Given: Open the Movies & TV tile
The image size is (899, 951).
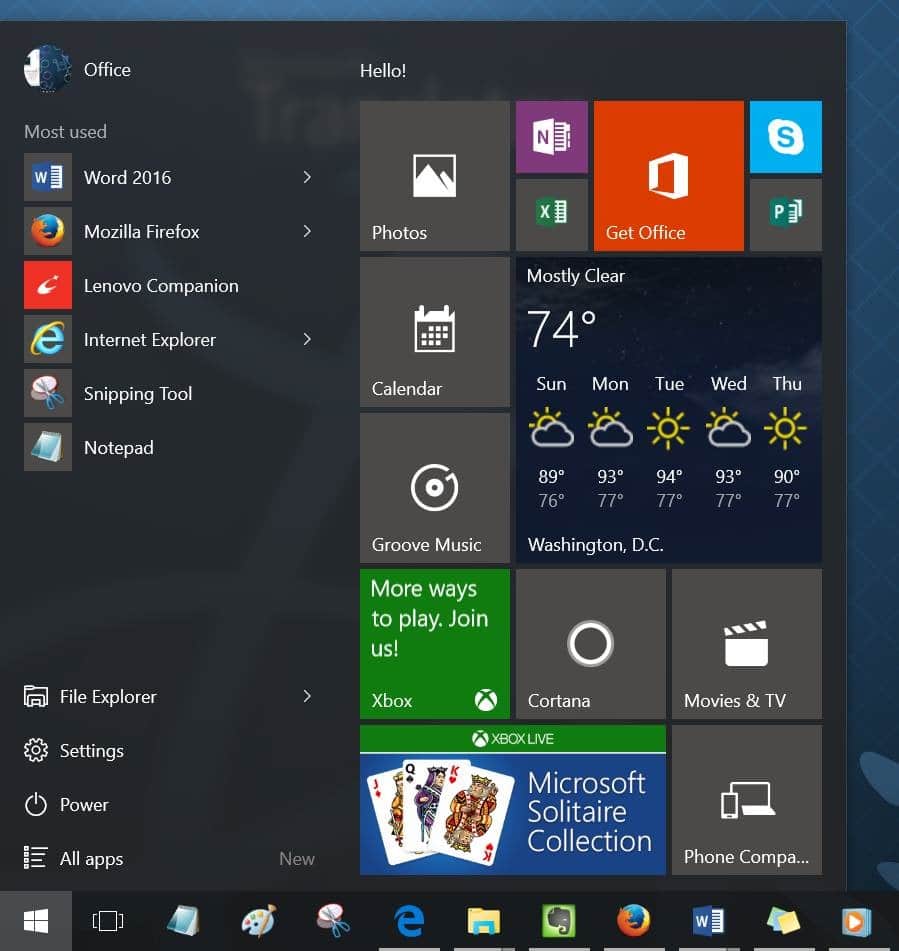Looking at the screenshot, I should click(x=746, y=643).
